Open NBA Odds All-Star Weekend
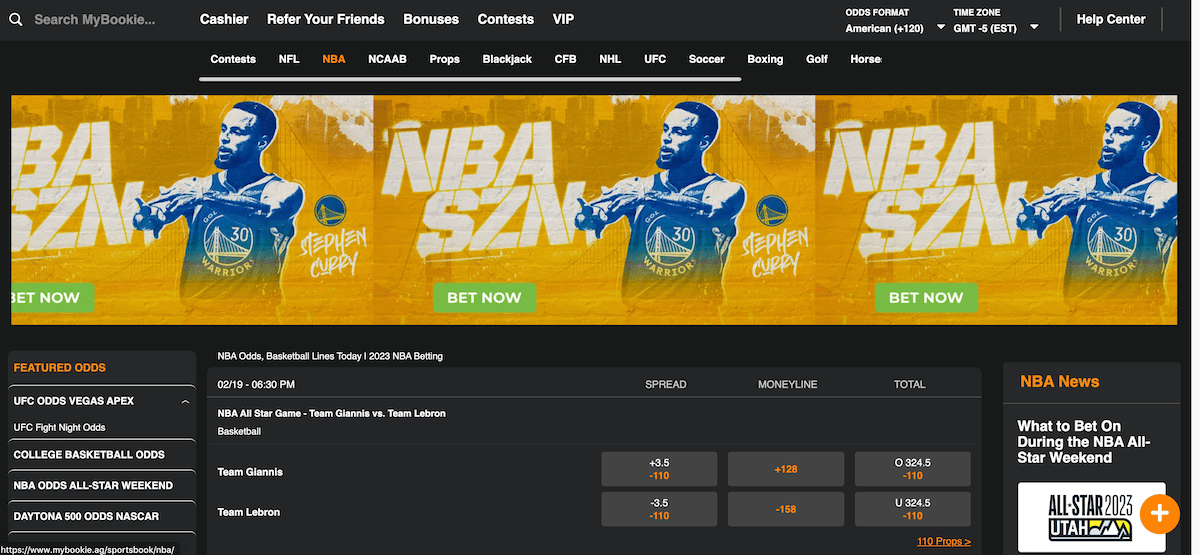Screen dimensions: 1200x555 [x=93, y=486]
